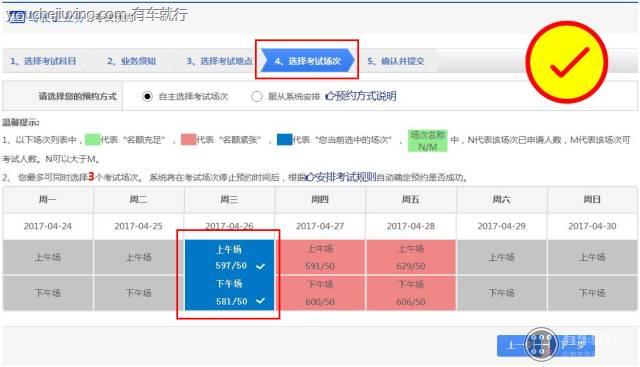640x367 pixels.
Task: Click the red 名额紧张 legend swatch
Action: (189, 140)
